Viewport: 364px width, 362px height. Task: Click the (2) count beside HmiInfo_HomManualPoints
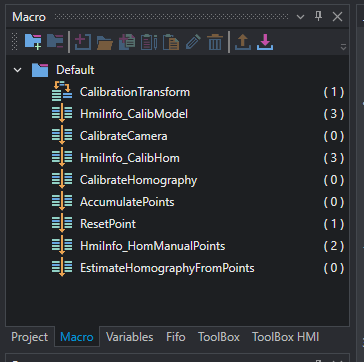coord(334,246)
